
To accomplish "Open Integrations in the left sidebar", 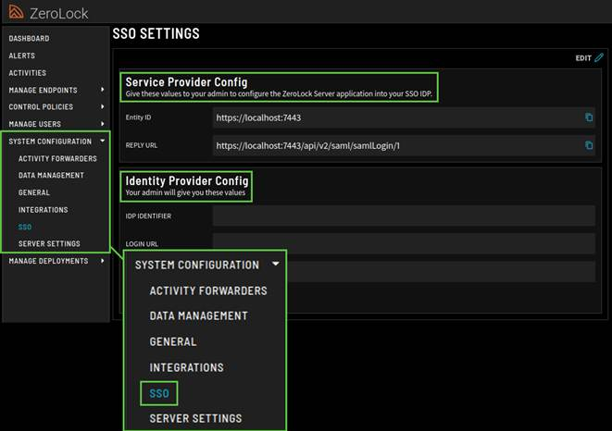I will coord(43,210).
